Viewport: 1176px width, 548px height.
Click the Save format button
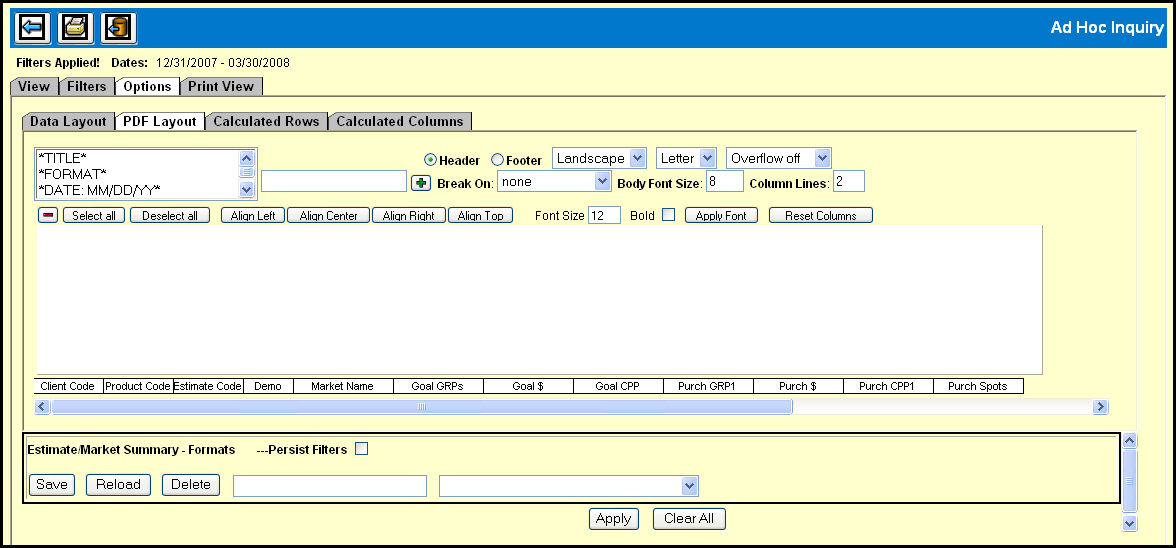tap(52, 484)
